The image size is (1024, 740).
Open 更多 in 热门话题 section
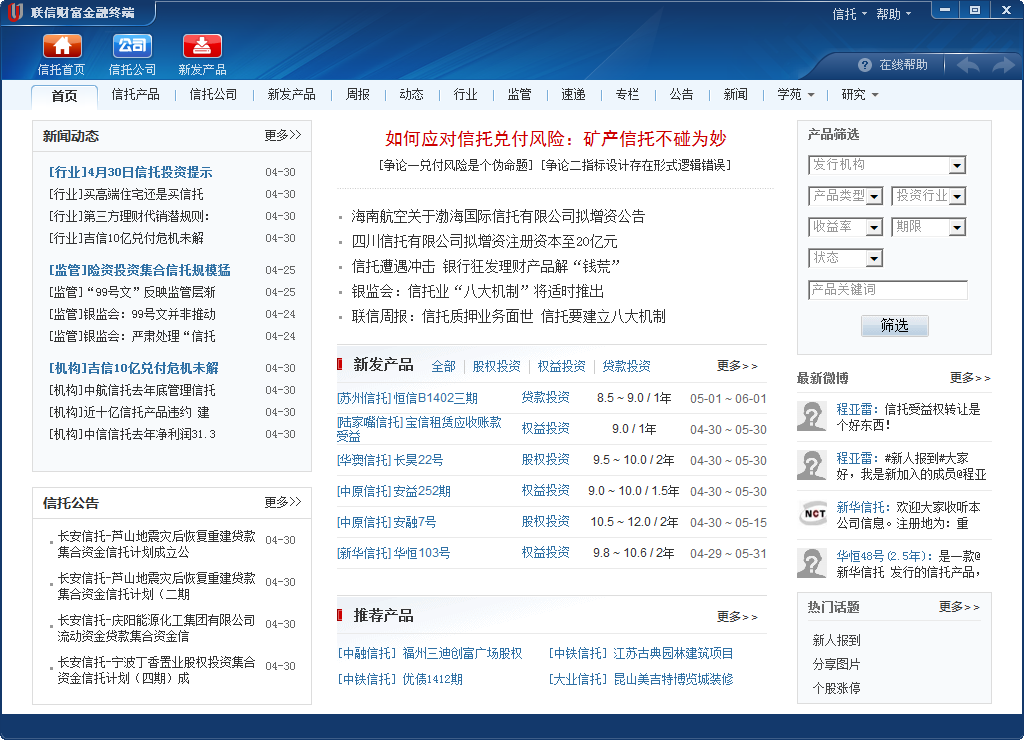pos(959,607)
